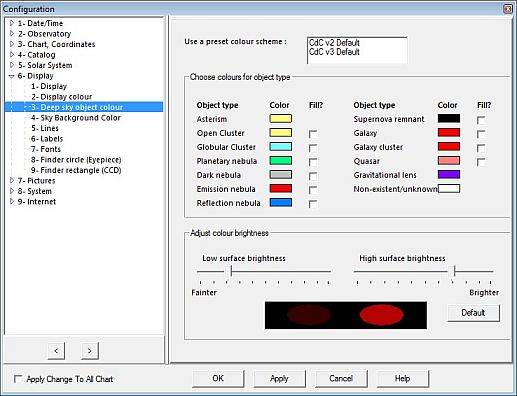
Task: Change the Globular Cluster colour swatch
Action: pyautogui.click(x=281, y=147)
